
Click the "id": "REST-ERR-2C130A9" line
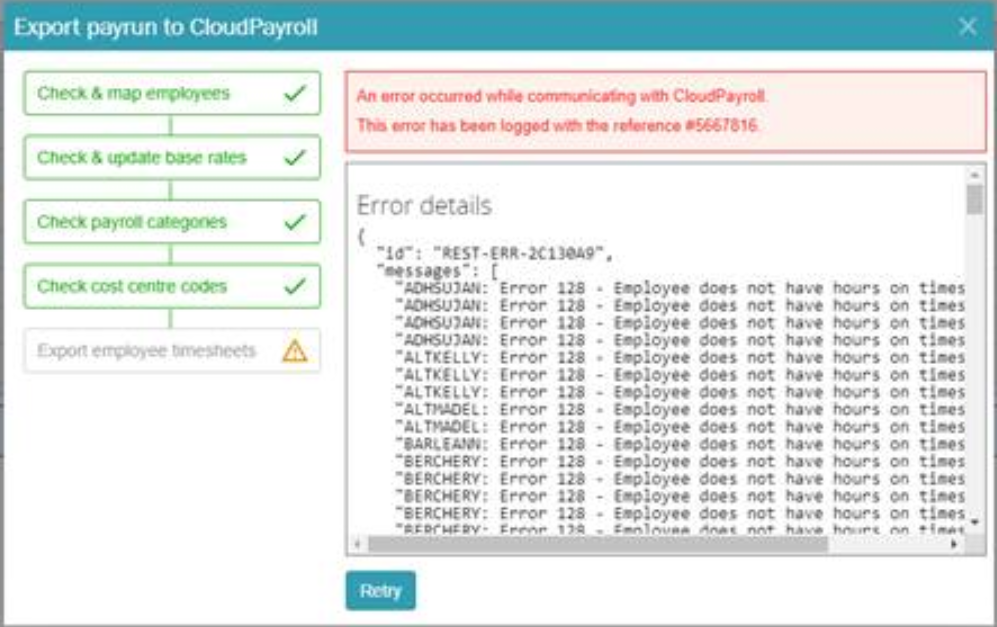pyautogui.click(x=495, y=254)
